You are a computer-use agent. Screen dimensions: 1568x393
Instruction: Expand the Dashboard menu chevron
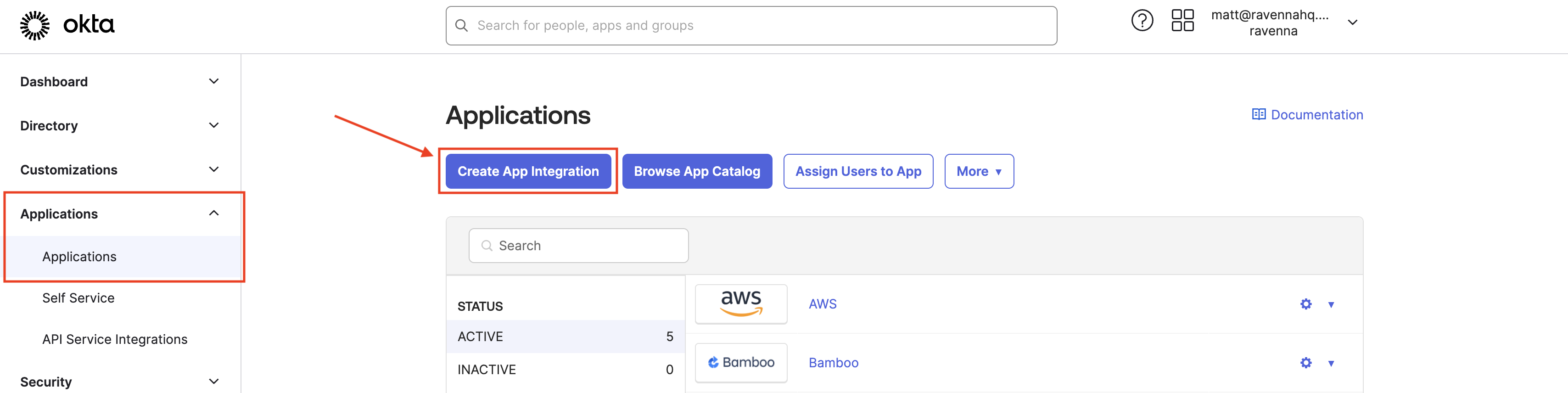point(213,82)
